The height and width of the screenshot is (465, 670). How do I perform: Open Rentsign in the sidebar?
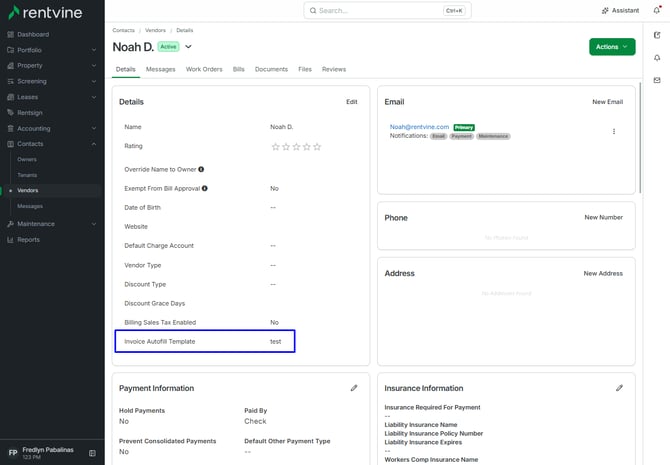[29, 113]
